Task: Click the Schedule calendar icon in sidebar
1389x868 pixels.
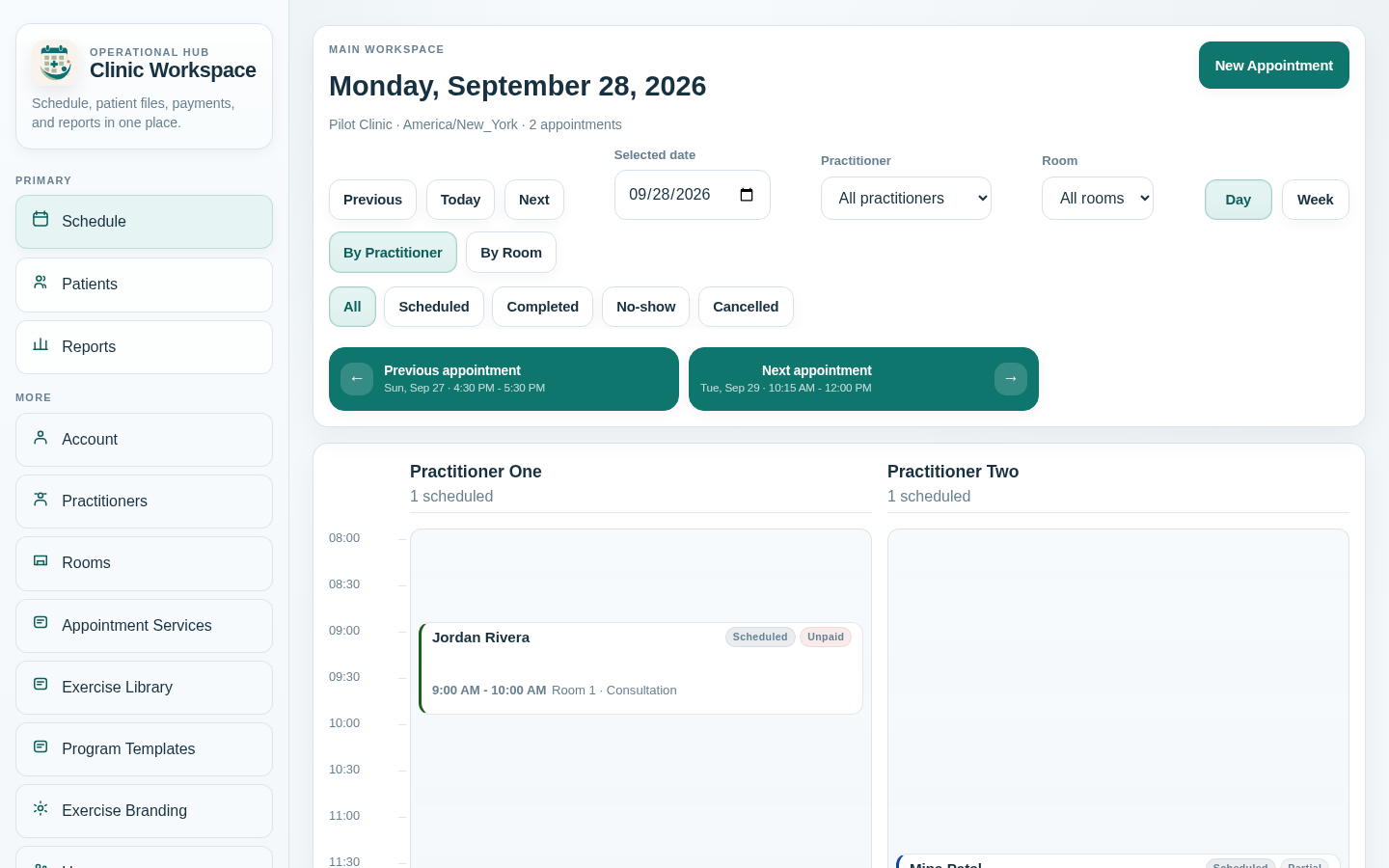Action: (41, 219)
